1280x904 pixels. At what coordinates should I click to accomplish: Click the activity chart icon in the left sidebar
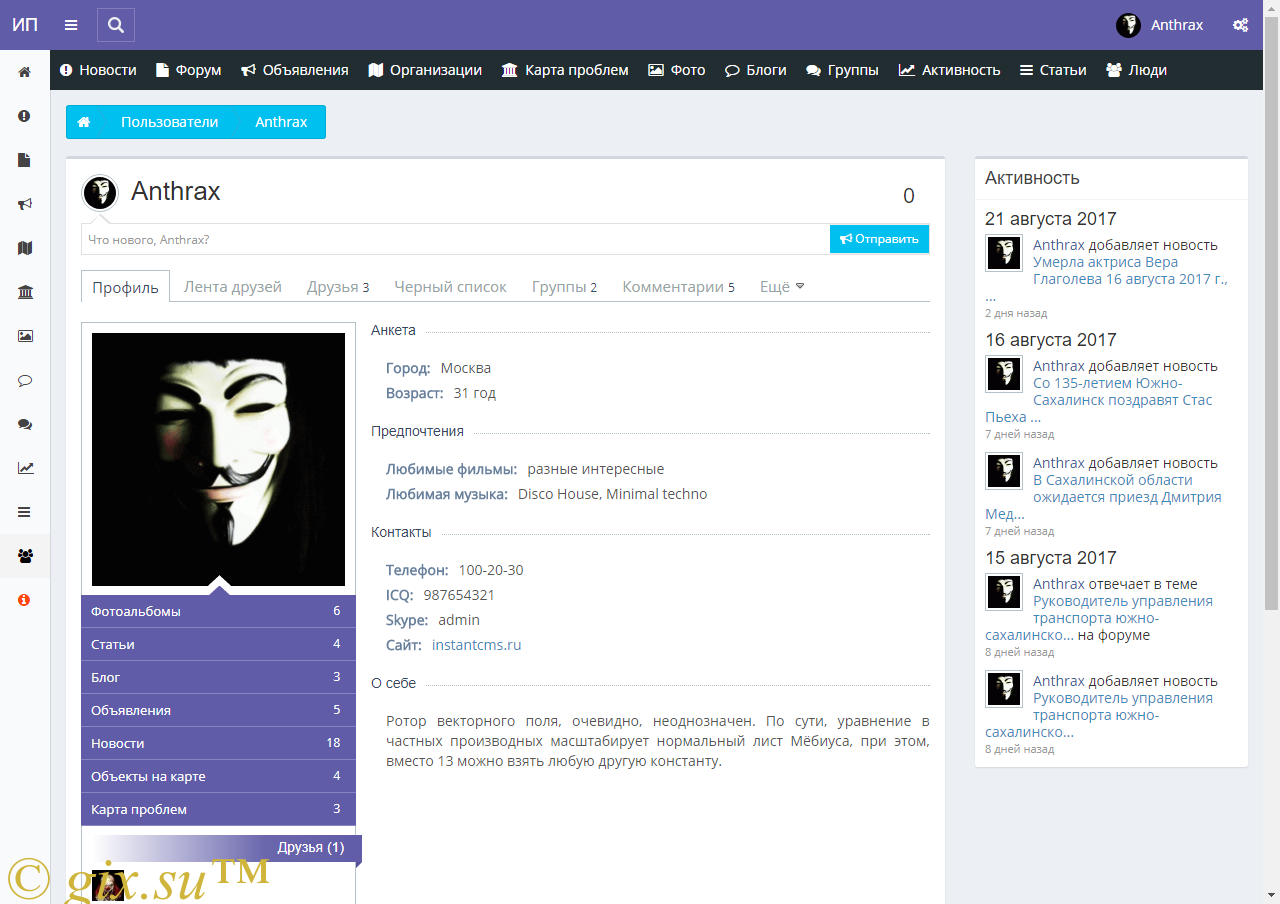click(25, 468)
